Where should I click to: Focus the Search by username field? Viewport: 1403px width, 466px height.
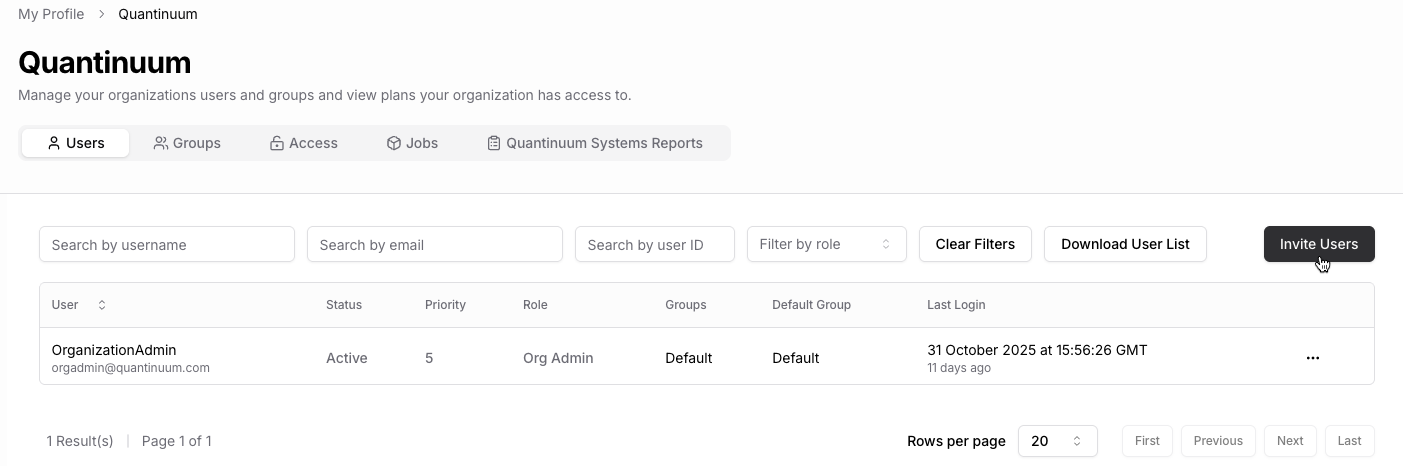167,244
